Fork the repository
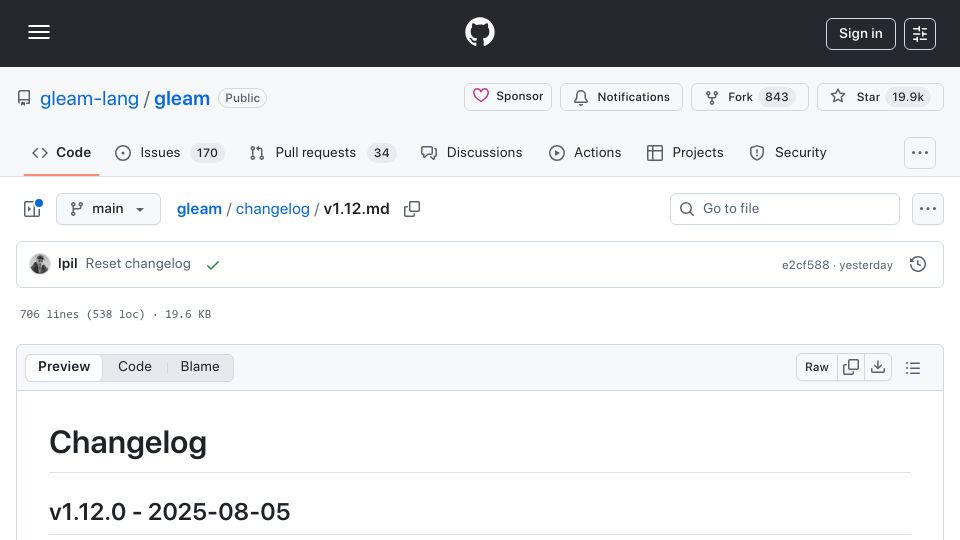Image resolution: width=960 pixels, height=540 pixels. [750, 97]
